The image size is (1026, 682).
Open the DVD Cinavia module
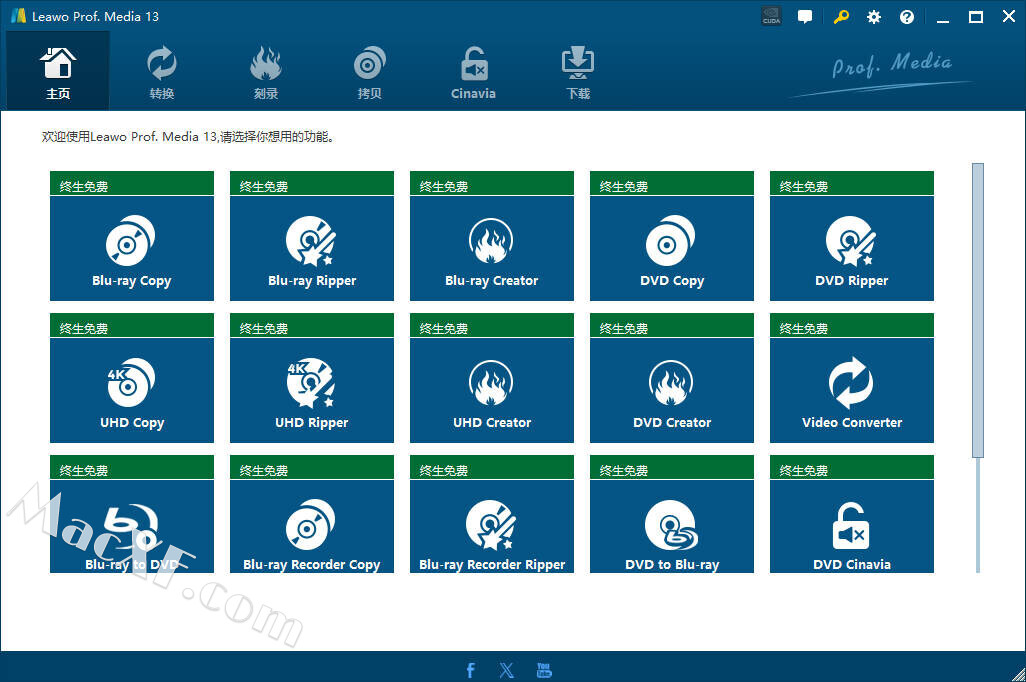[852, 530]
